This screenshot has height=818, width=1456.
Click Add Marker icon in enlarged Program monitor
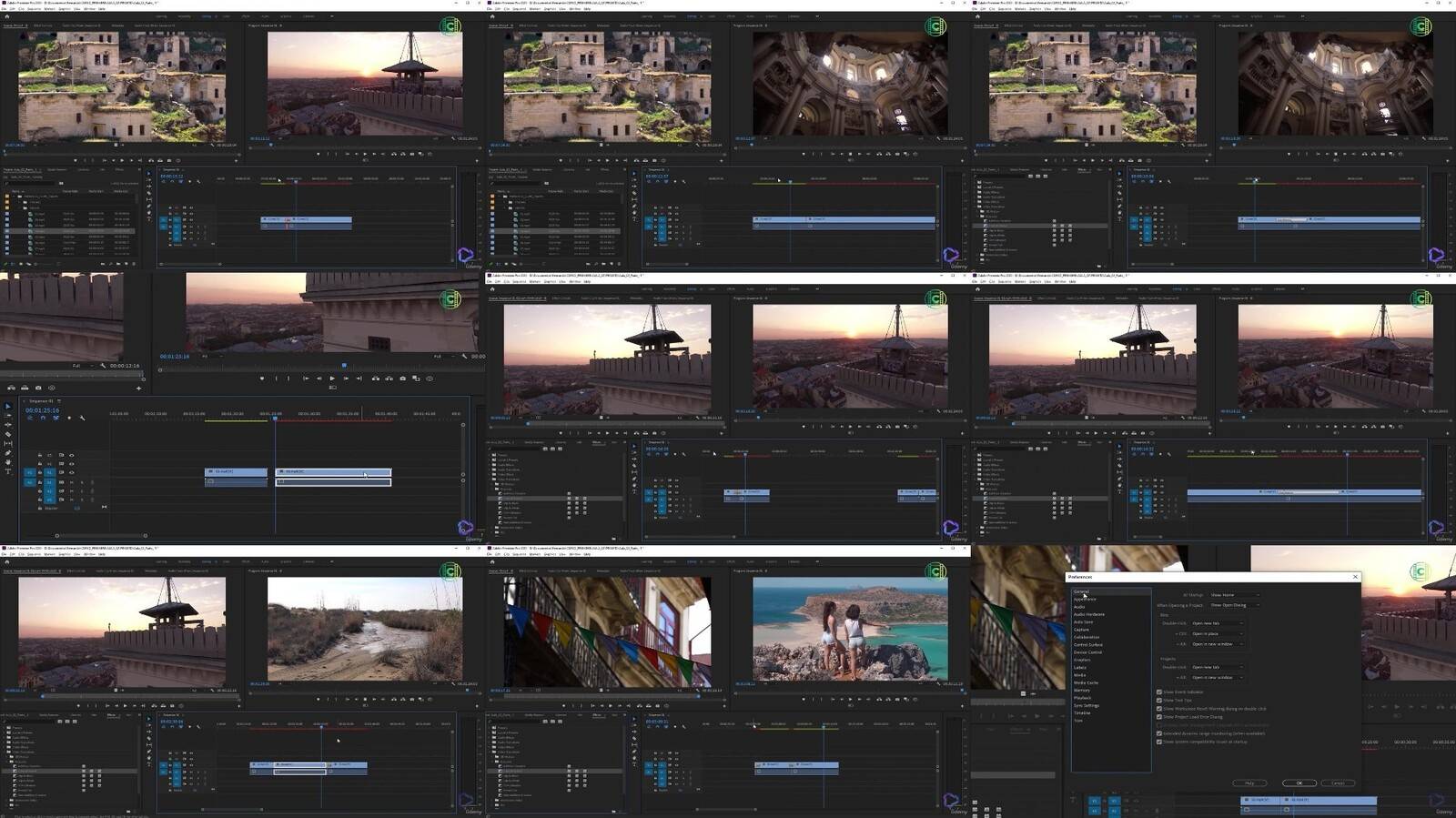click(x=262, y=379)
